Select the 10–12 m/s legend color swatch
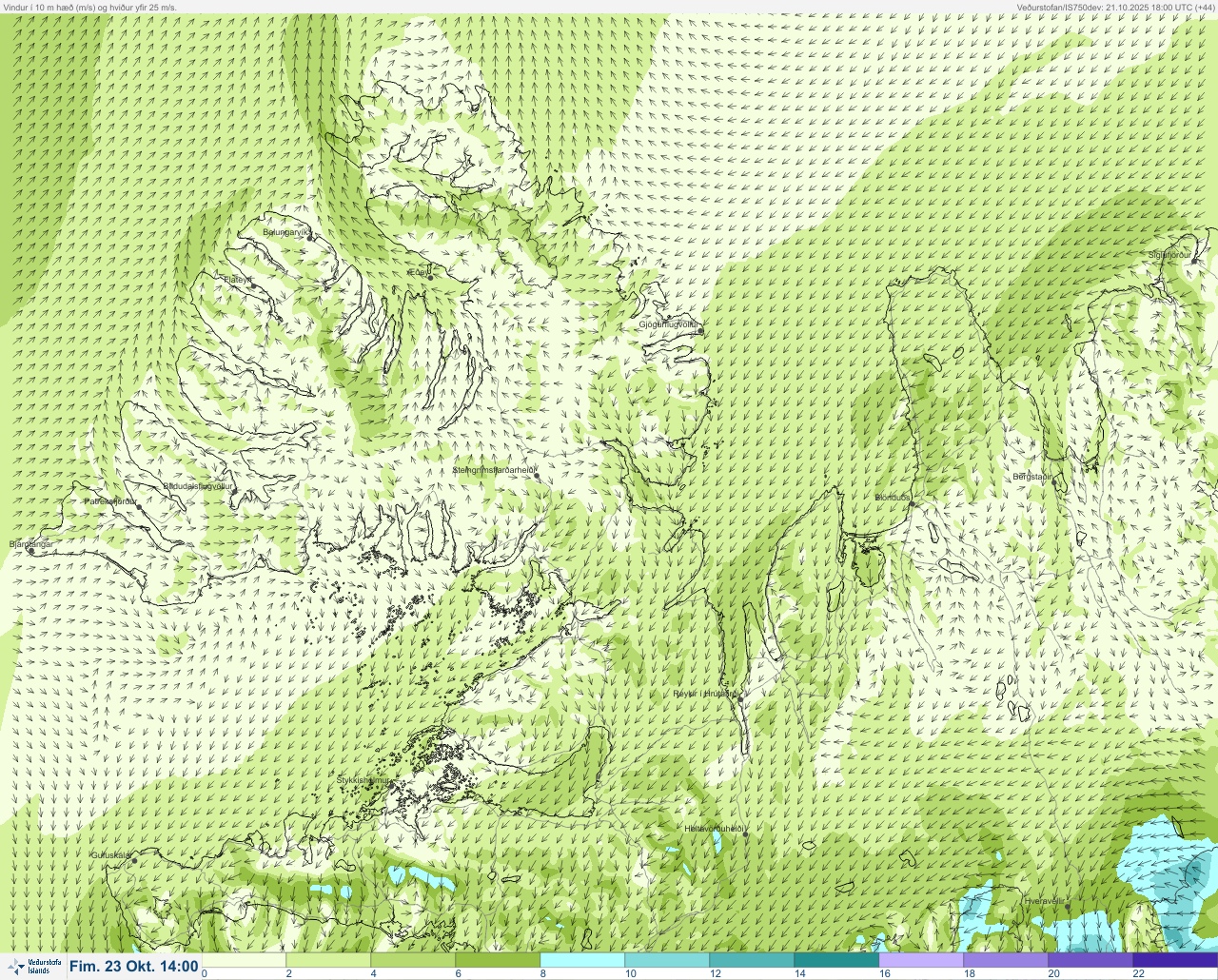The height and width of the screenshot is (980, 1218). (667, 960)
